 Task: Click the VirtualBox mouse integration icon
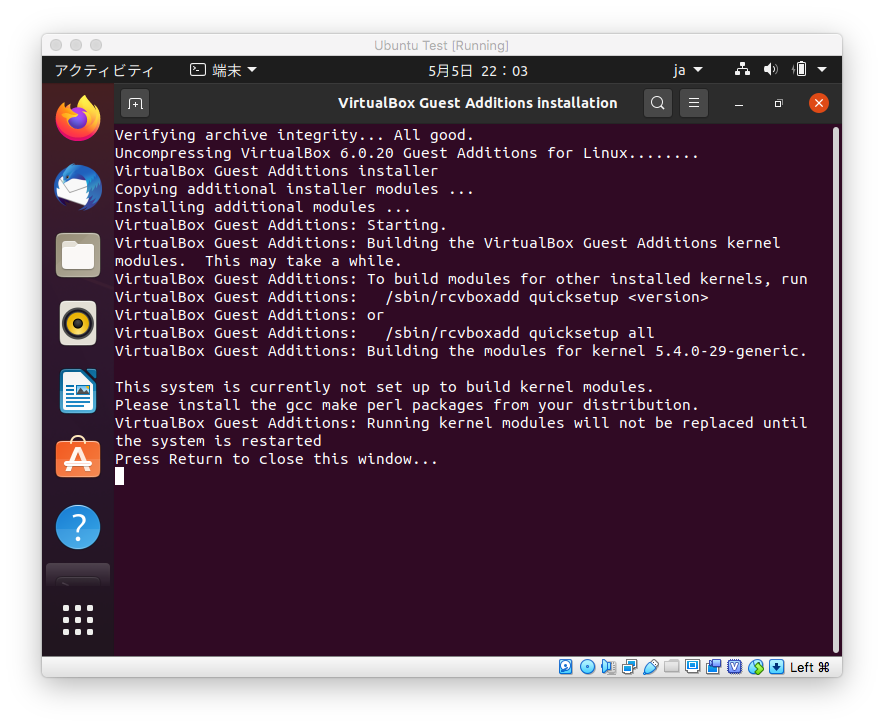point(756,667)
